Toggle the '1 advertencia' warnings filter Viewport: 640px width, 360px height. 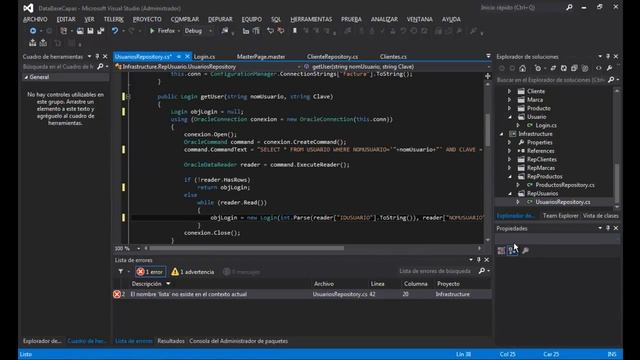click(193, 272)
